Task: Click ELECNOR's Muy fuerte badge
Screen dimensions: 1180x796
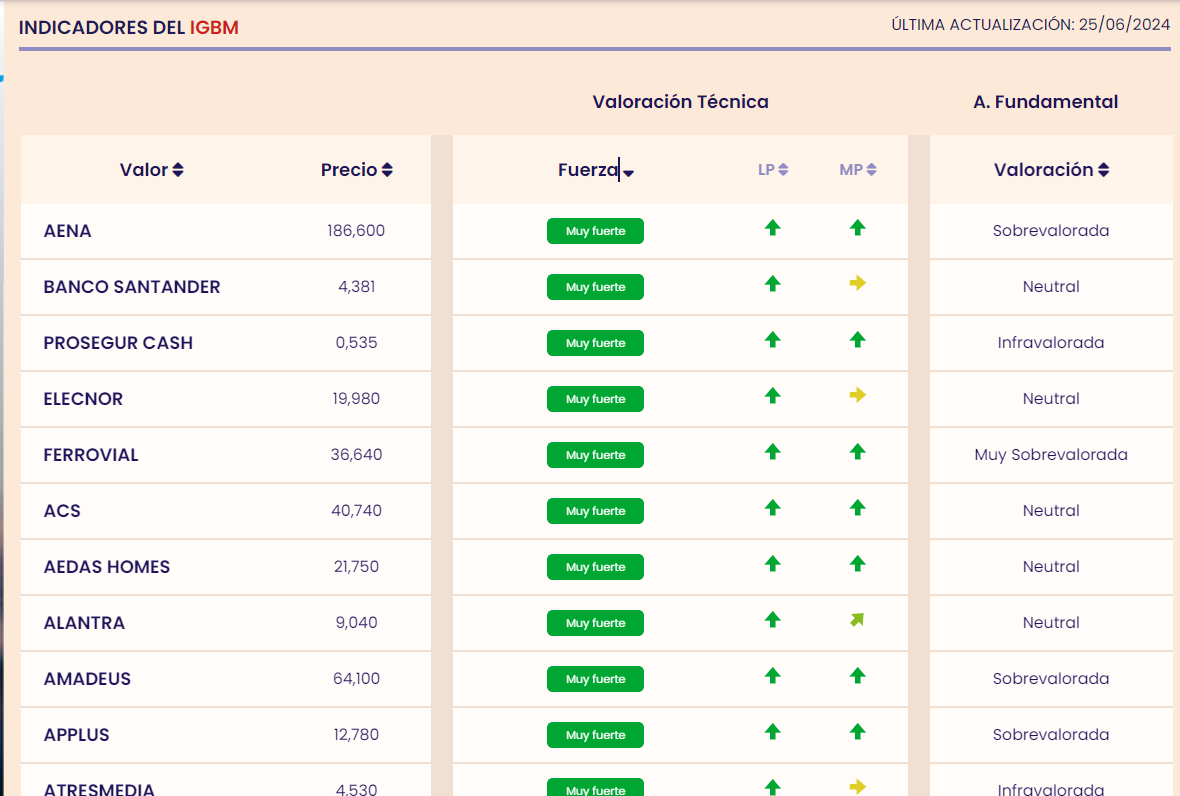Action: tap(595, 400)
